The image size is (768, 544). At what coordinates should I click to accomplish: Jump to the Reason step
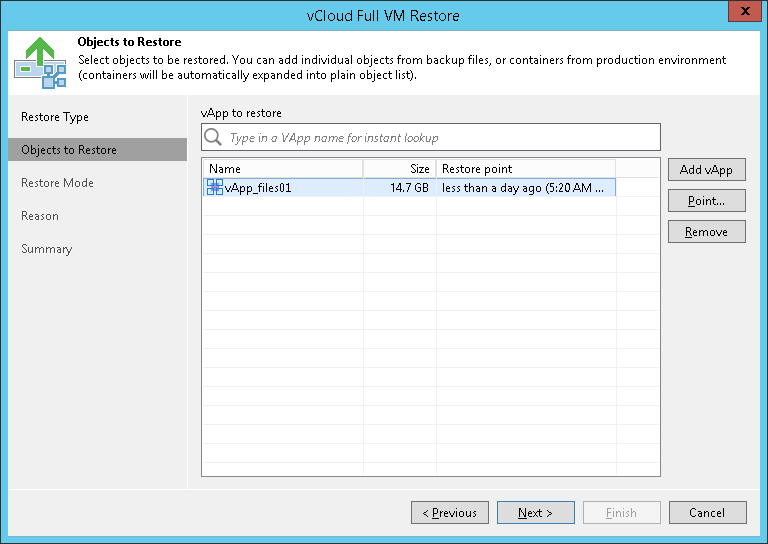[x=40, y=216]
